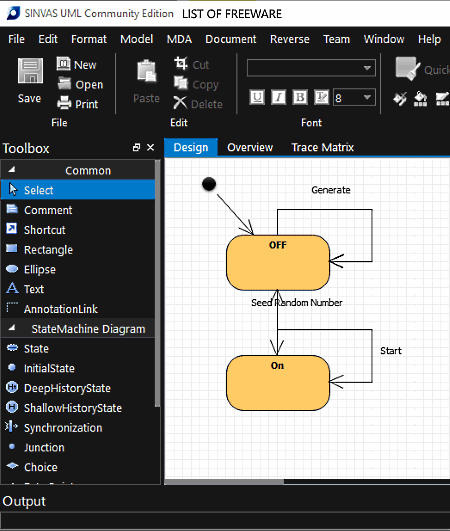Select the InitialState tool

tap(40, 368)
